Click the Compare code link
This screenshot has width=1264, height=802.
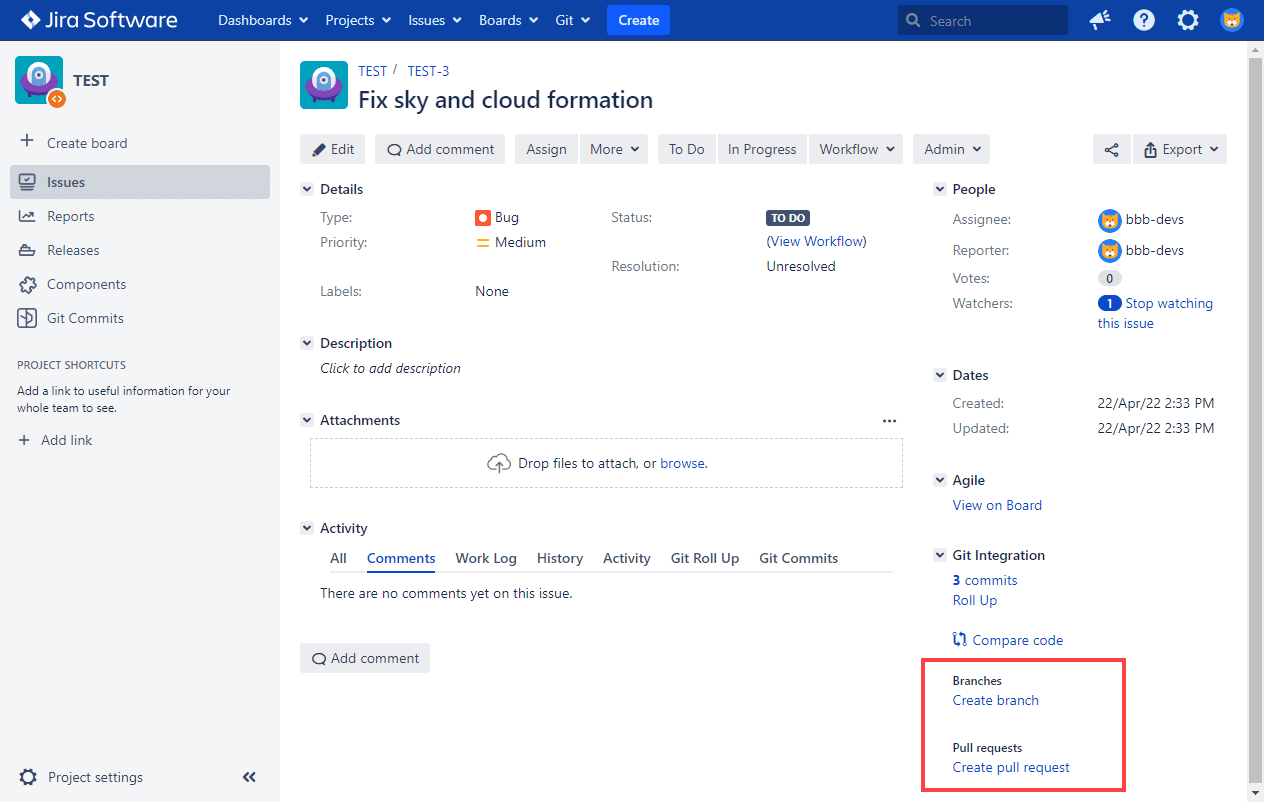click(1017, 640)
